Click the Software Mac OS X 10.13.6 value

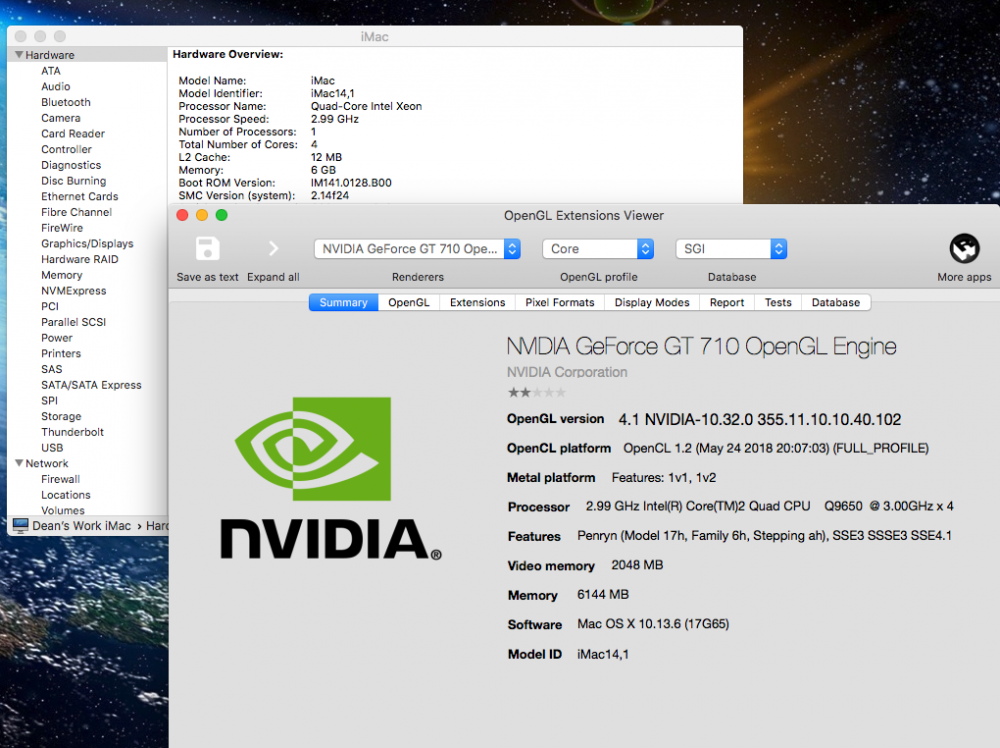[x=653, y=624]
